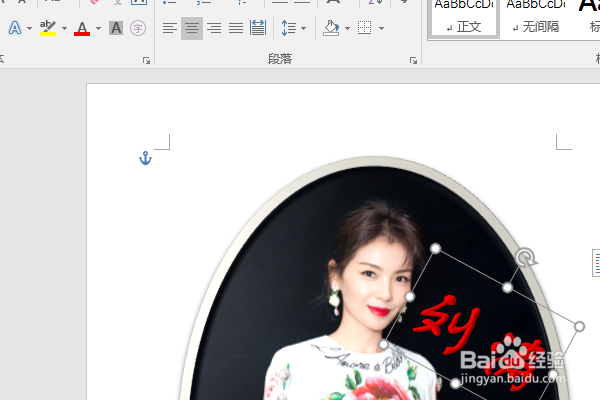Open the Text Effects button (outlined blue A)
Image resolution: width=600 pixels, height=400 pixels.
pos(15,28)
